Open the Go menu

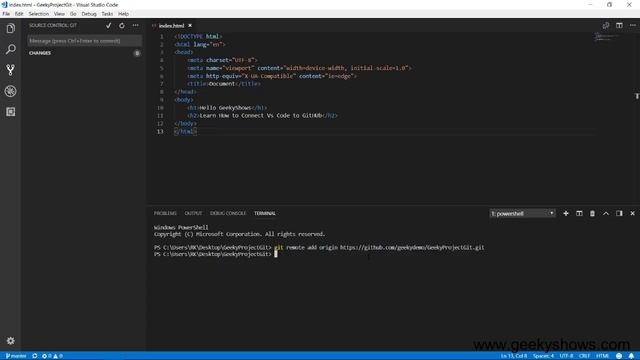click(73, 14)
